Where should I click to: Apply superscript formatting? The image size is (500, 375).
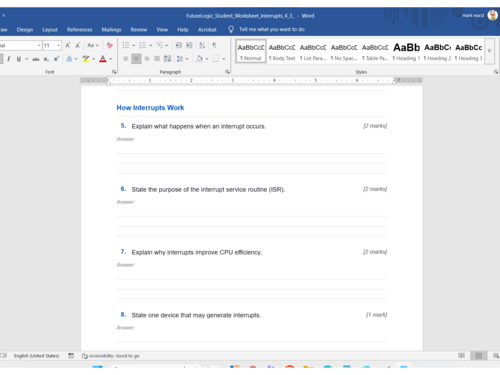[56, 59]
